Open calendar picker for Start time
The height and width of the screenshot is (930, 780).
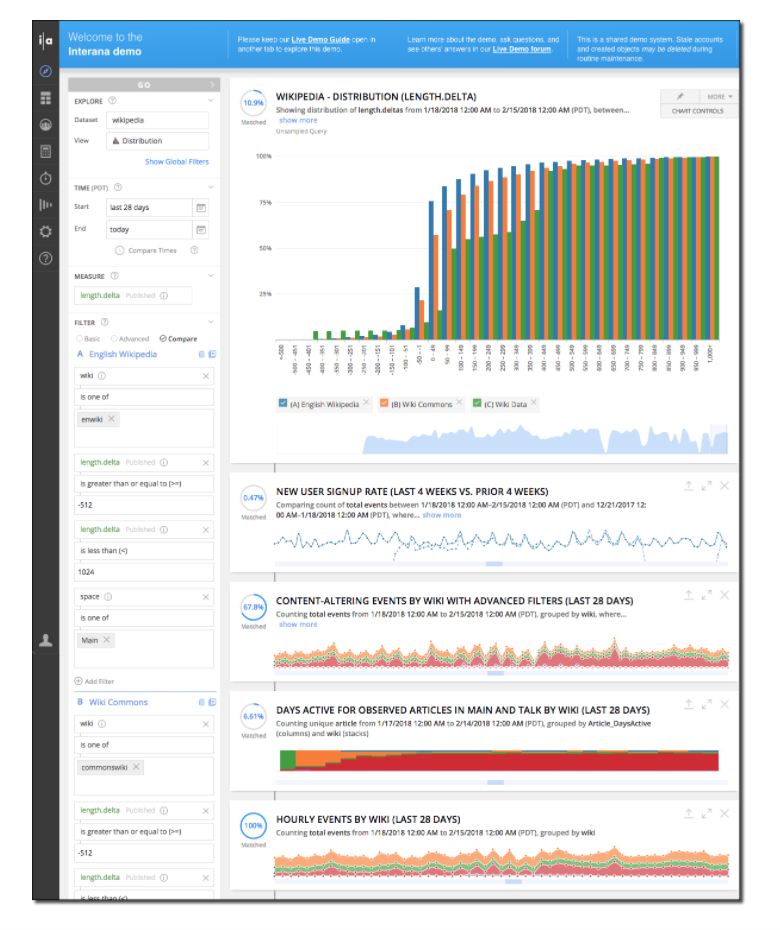pyautogui.click(x=201, y=208)
